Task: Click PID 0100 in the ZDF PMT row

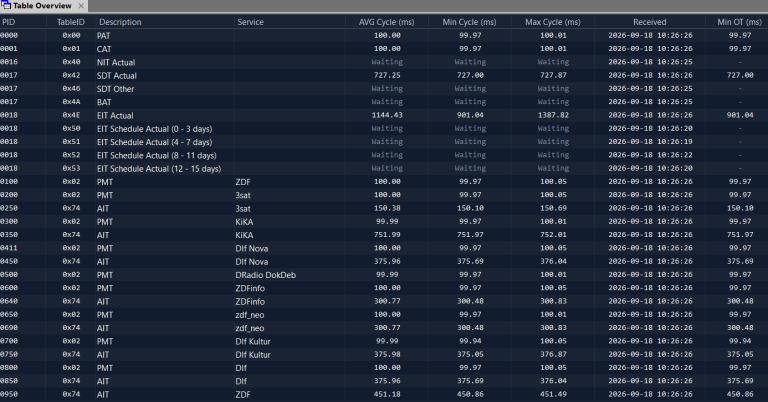Action: coord(9,182)
